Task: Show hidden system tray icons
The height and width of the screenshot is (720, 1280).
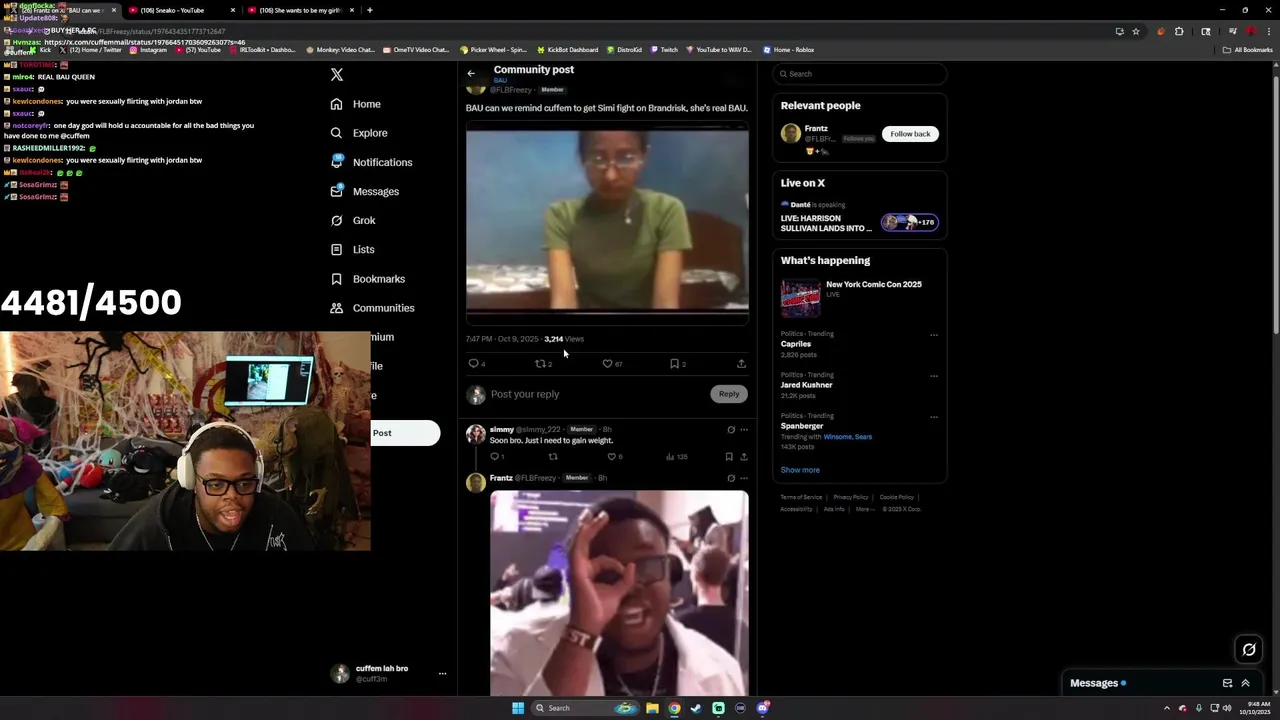Action: (x=1167, y=708)
